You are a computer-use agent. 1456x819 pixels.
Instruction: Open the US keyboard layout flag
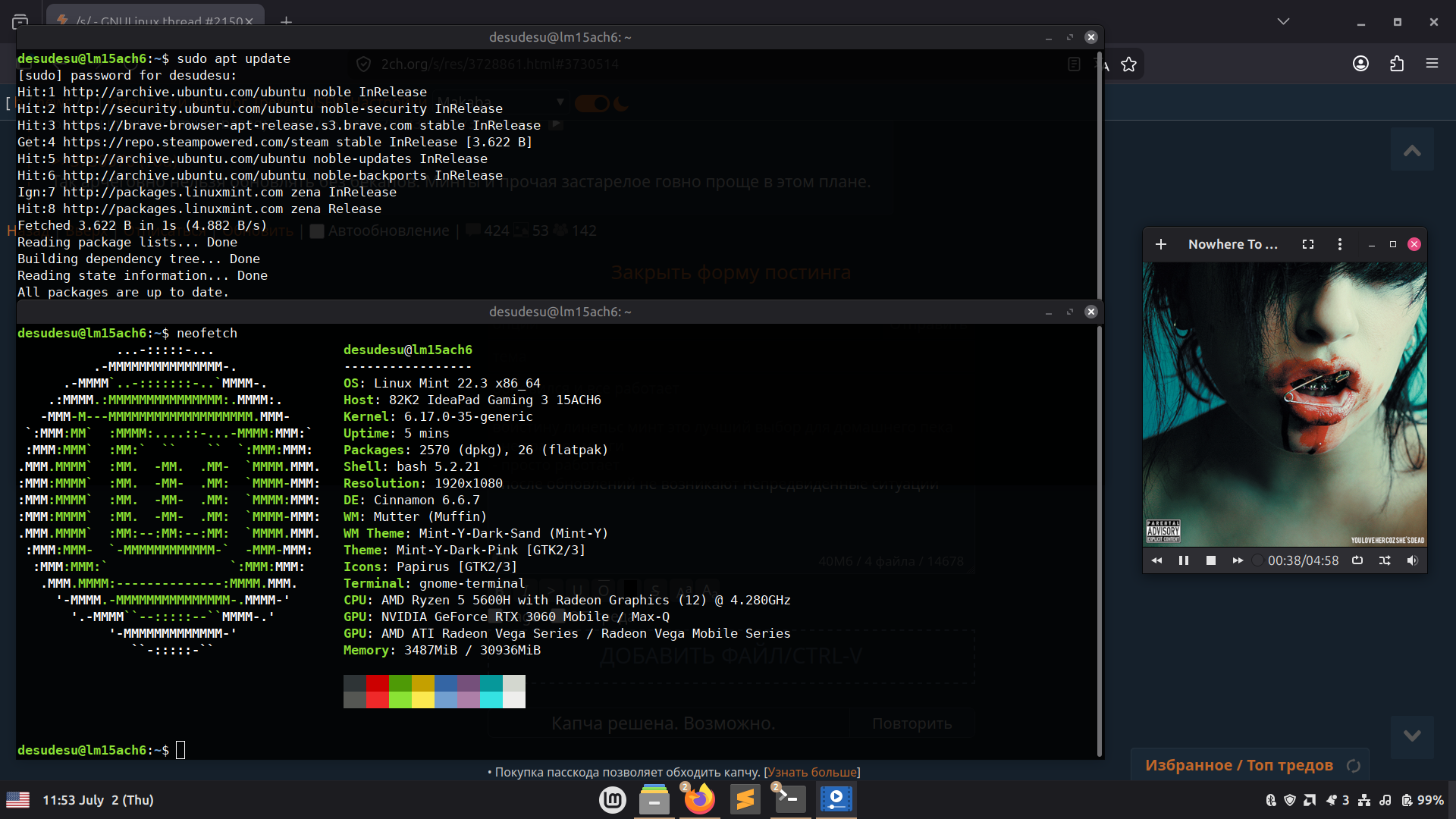click(17, 800)
